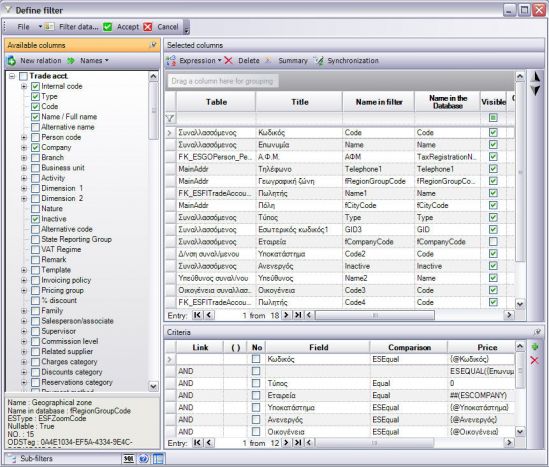The width and height of the screenshot is (549, 467).
Task: Click the Expression icon
Action: point(171,61)
